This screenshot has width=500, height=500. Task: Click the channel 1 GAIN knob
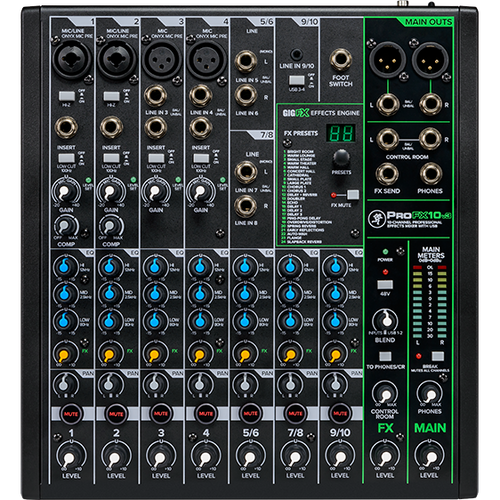[x=66, y=192]
